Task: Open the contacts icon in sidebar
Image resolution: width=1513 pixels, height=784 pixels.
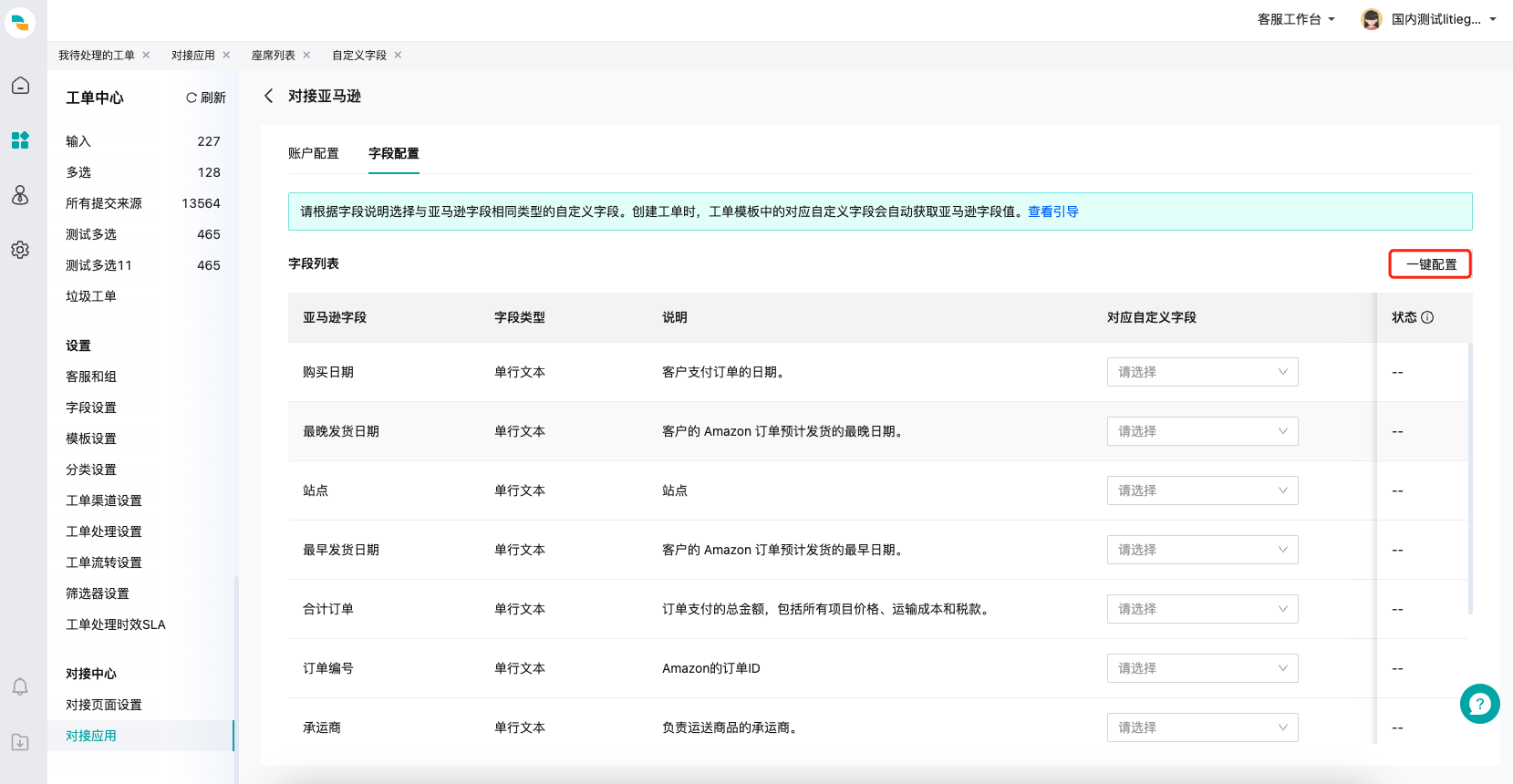Action: [x=20, y=195]
